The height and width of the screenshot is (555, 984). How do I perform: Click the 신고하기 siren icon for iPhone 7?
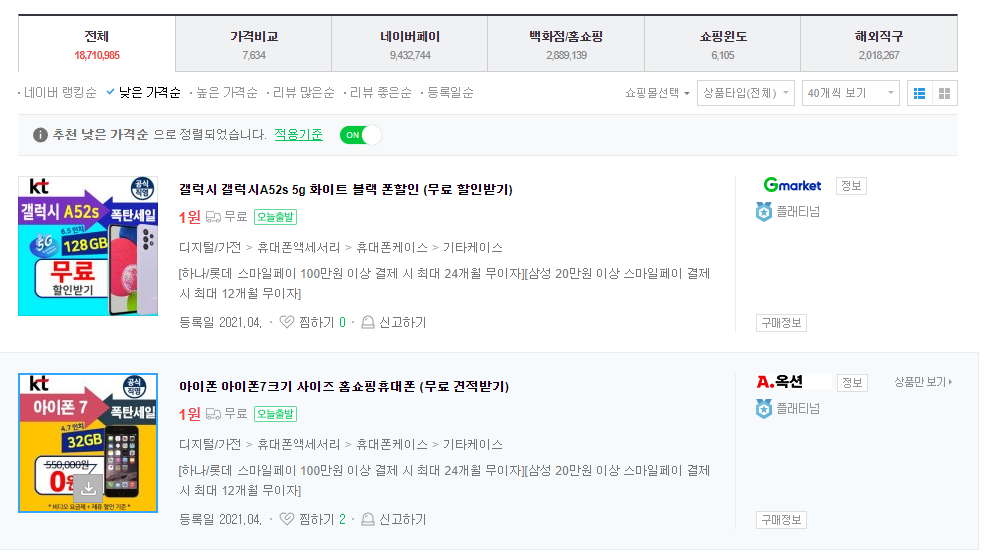pyautogui.click(x=368, y=519)
